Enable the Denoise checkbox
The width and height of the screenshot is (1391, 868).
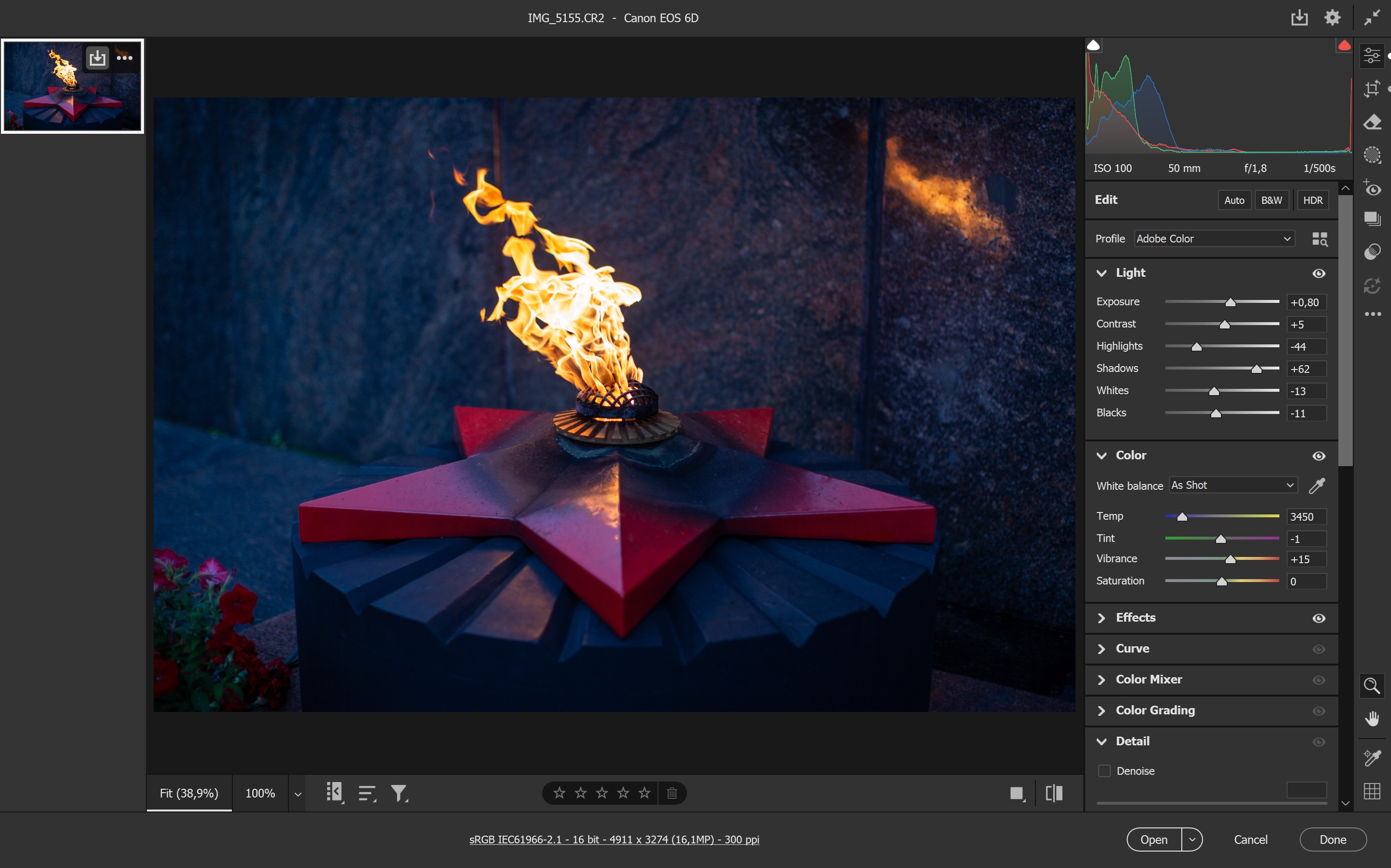click(1104, 771)
